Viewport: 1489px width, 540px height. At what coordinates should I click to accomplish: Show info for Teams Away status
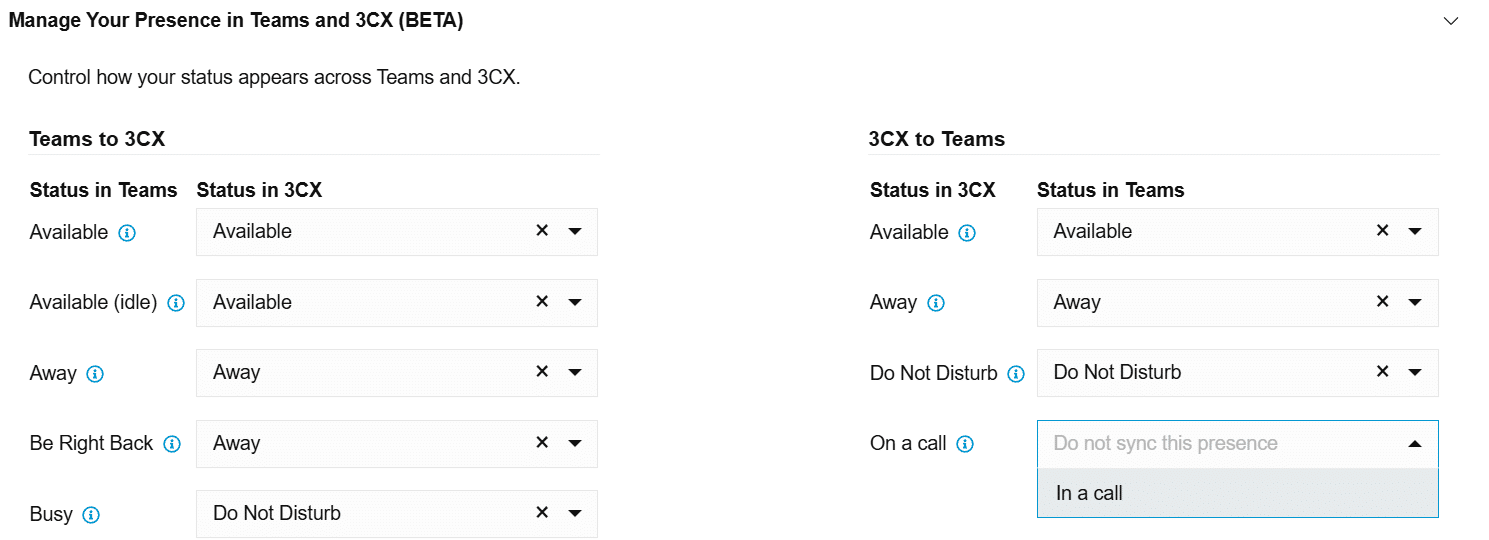pos(95,374)
